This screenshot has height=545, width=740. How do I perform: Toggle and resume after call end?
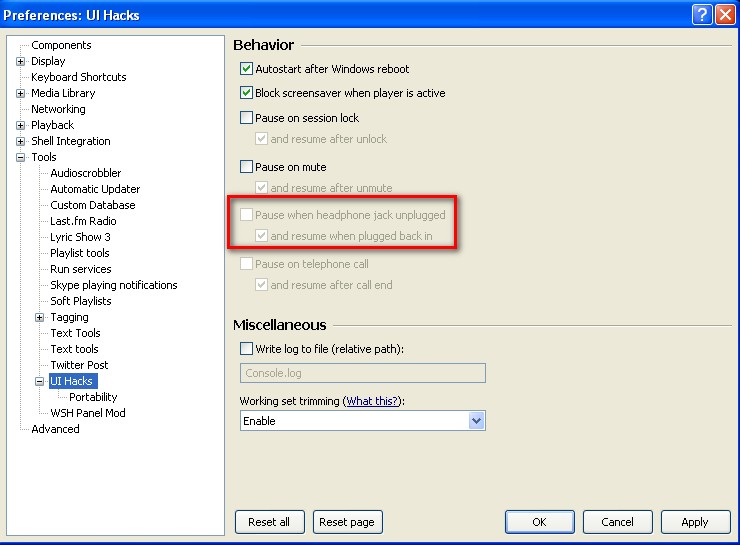[261, 285]
